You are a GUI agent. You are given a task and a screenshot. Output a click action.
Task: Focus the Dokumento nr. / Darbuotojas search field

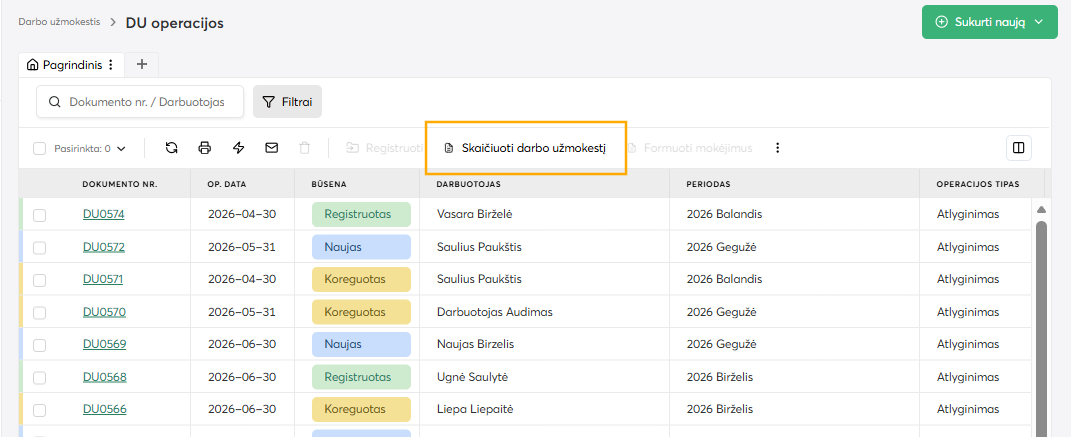(x=140, y=102)
